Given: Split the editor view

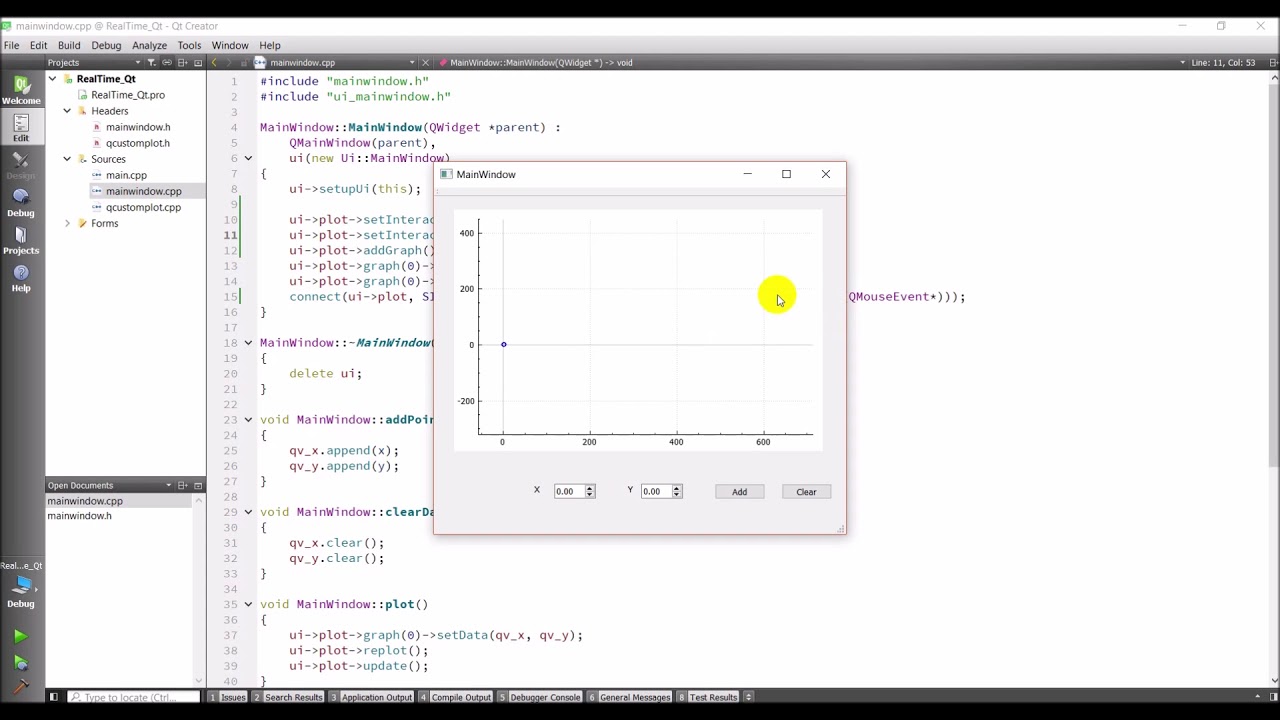Looking at the screenshot, I should pyautogui.click(x=1274, y=62).
